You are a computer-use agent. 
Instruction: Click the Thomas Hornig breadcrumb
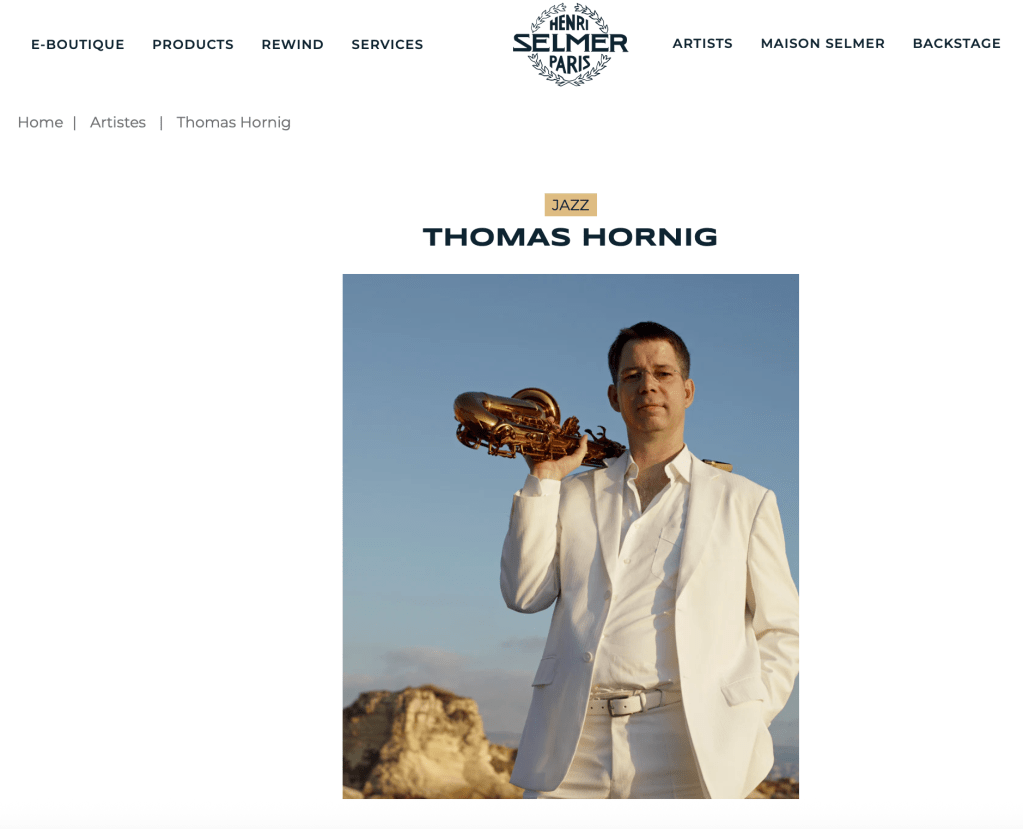coord(234,123)
